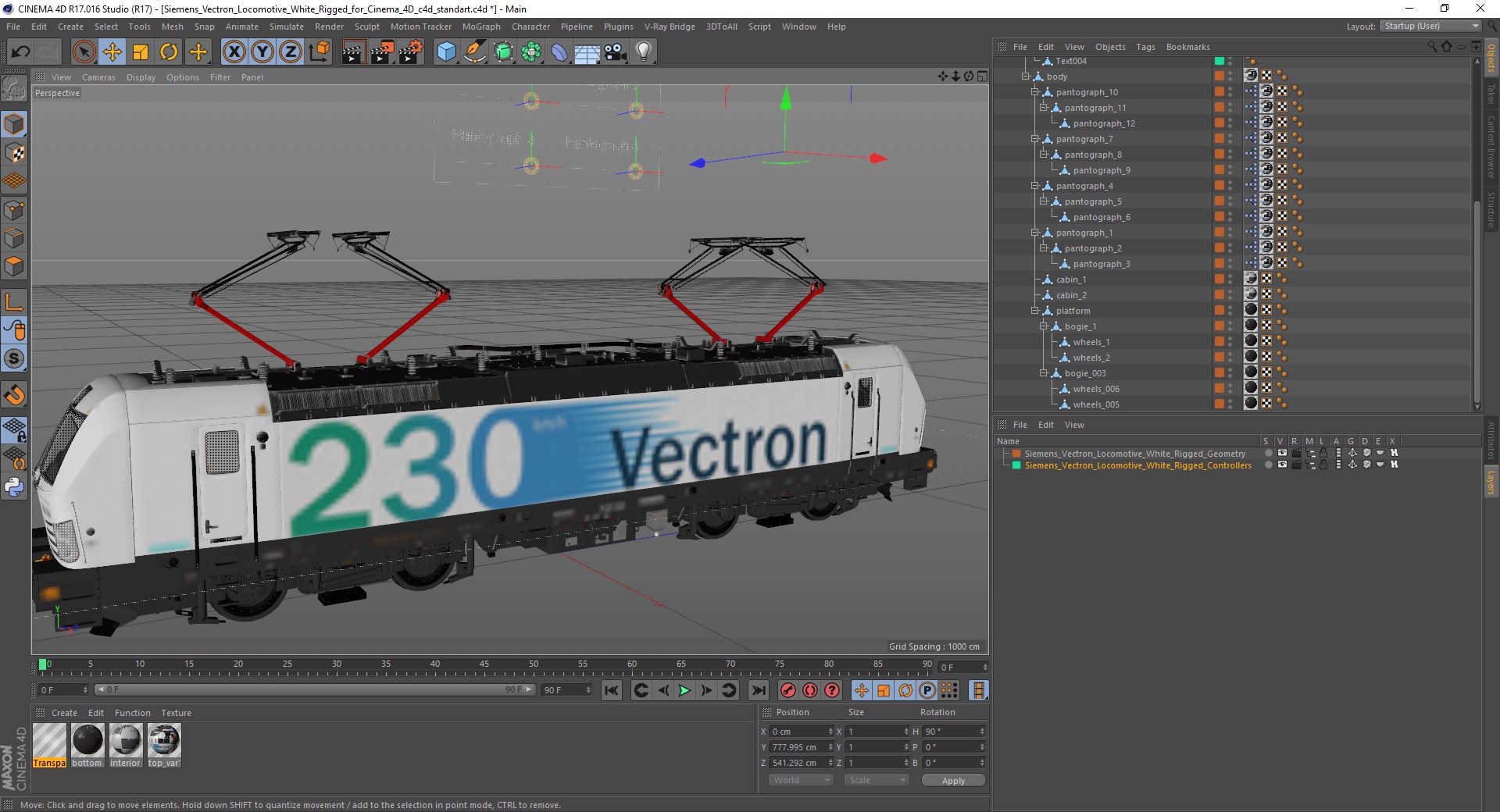The height and width of the screenshot is (812, 1500).
Task: Open the Floor environment icon
Action: click(587, 52)
